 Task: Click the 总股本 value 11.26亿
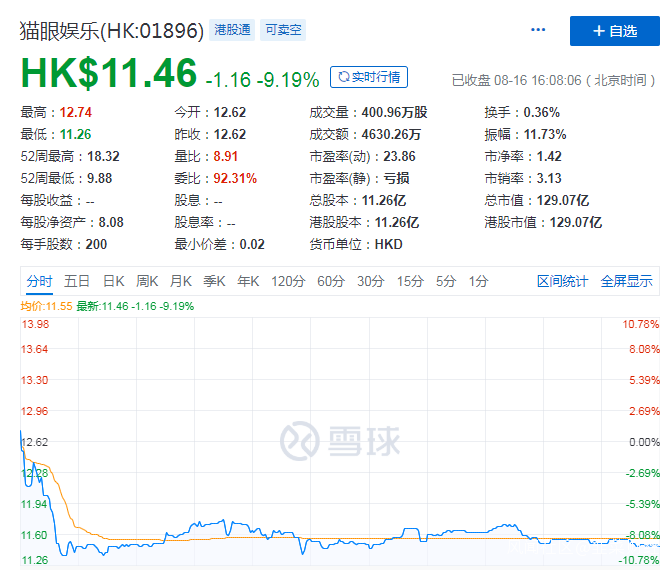pos(384,201)
